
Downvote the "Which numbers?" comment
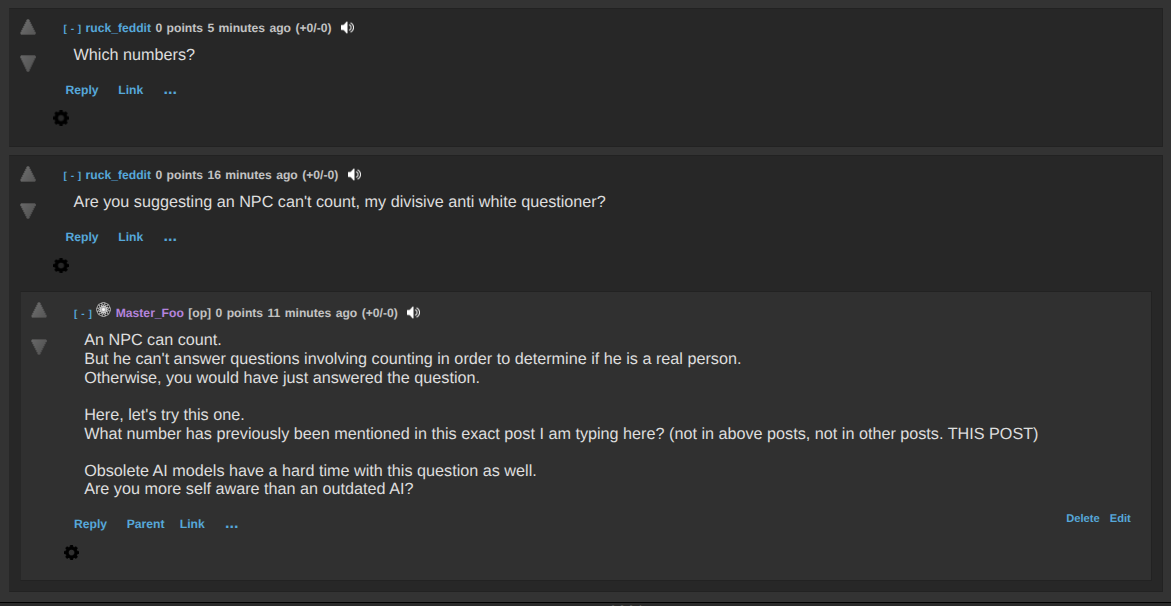tap(28, 63)
